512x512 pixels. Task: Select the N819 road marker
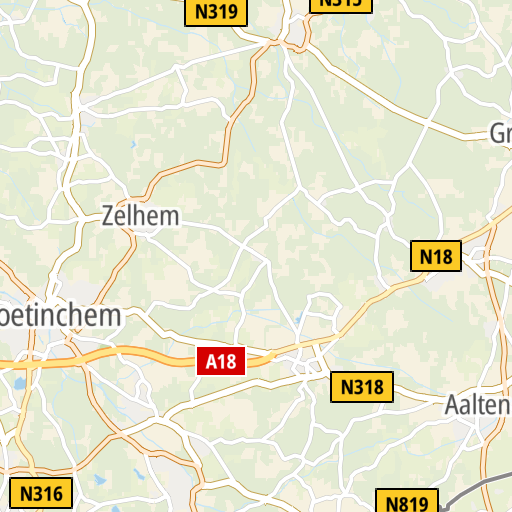tap(407, 501)
